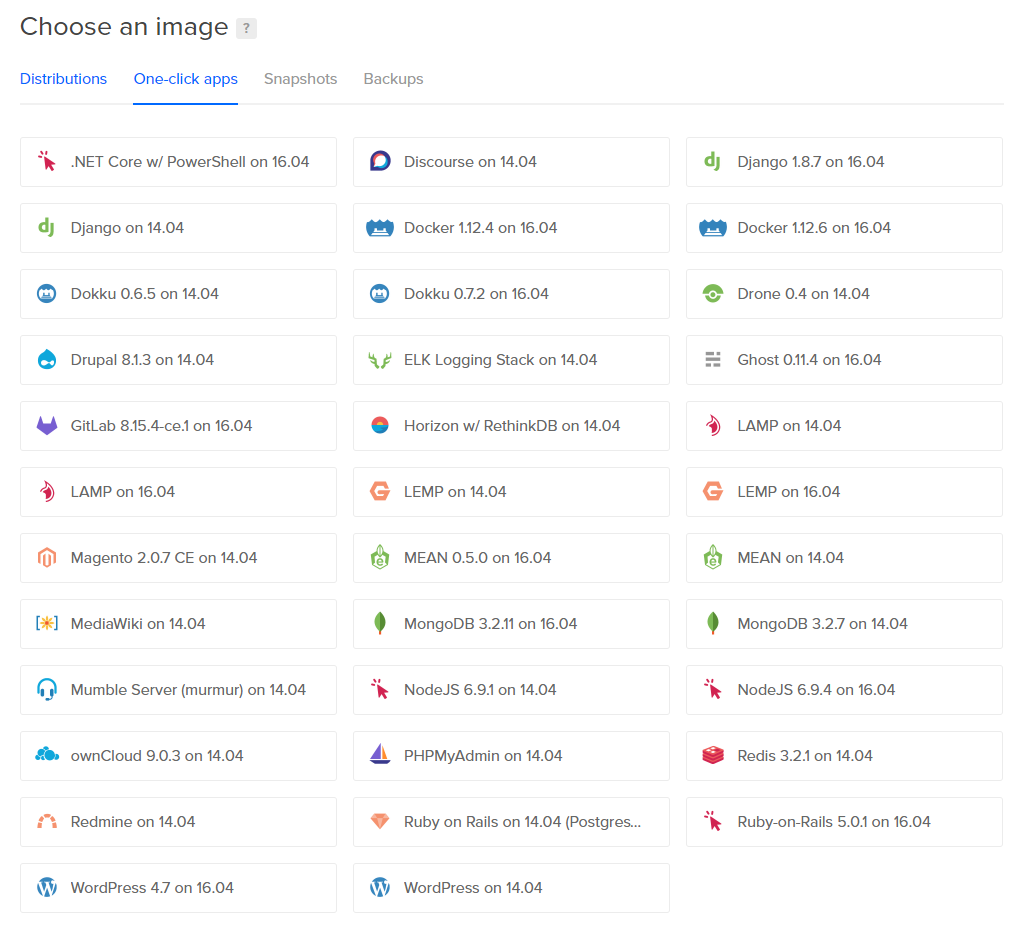Image resolution: width=1021 pixels, height=931 pixels.
Task: Choose Drone 0.4 on 14.04
Action: pyautogui.click(x=844, y=294)
